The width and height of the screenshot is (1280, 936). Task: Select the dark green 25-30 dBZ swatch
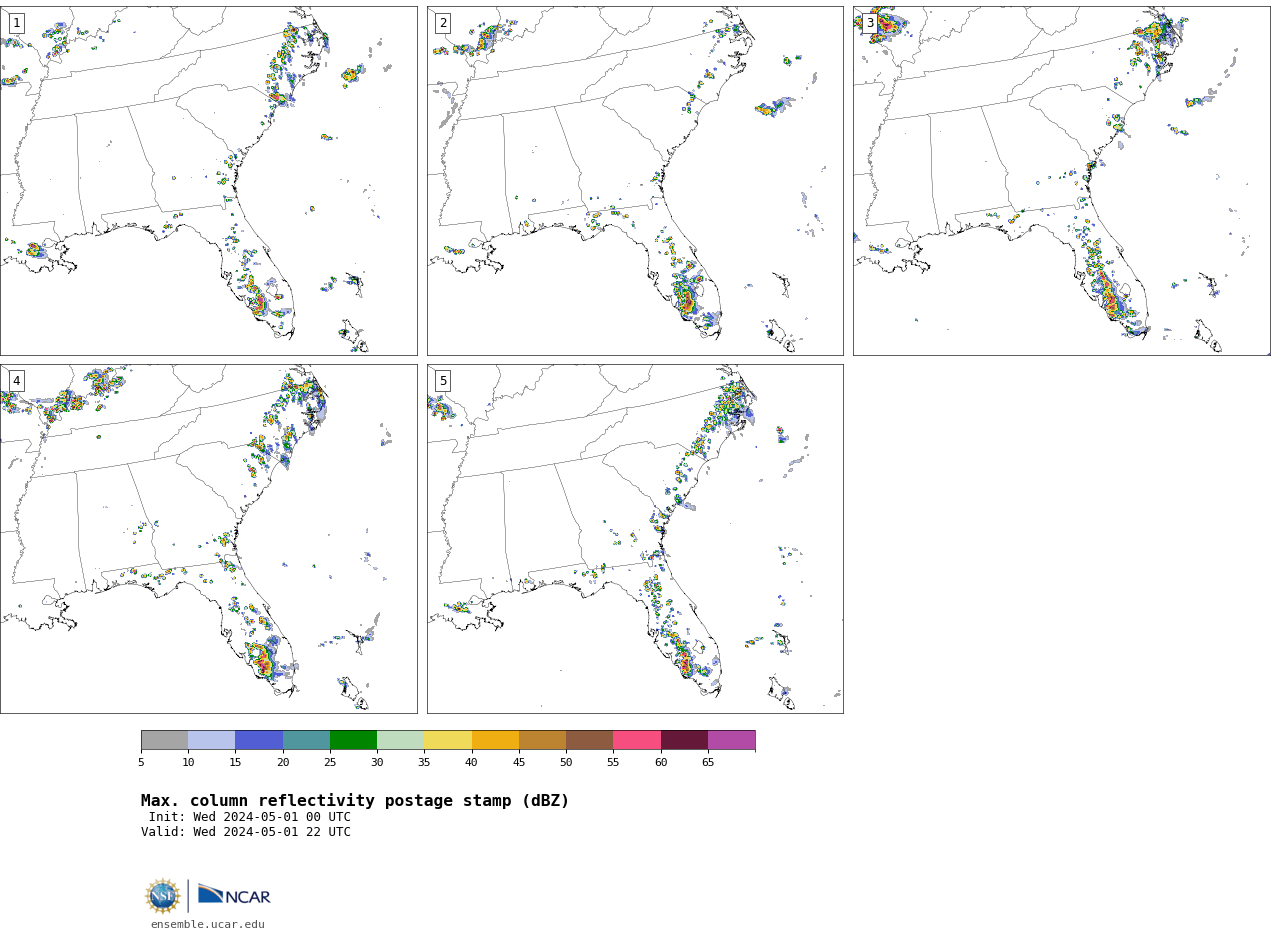coord(353,740)
